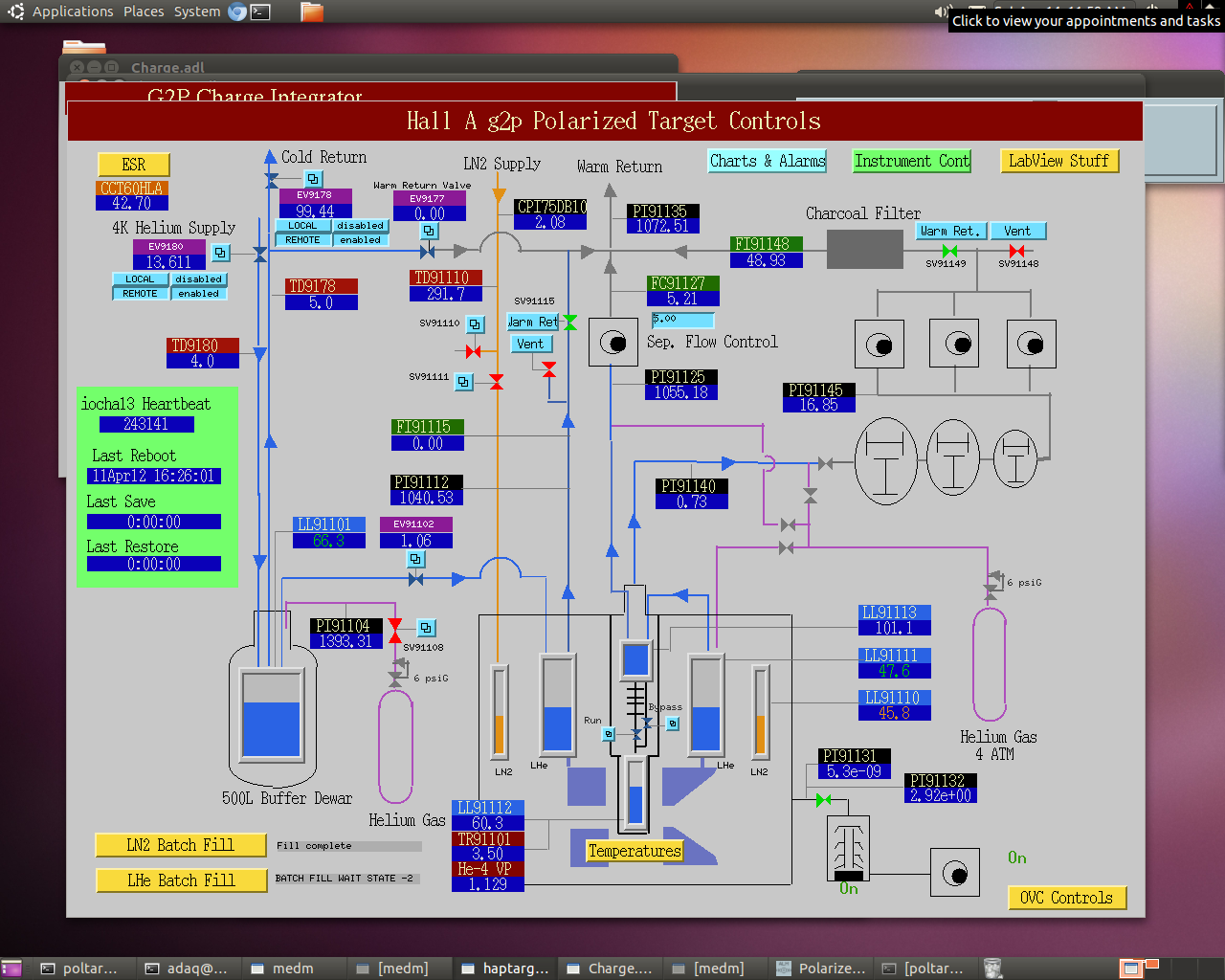This screenshot has width=1225, height=980.
Task: Set EV9180 to REMOTE mode
Action: click(x=140, y=294)
